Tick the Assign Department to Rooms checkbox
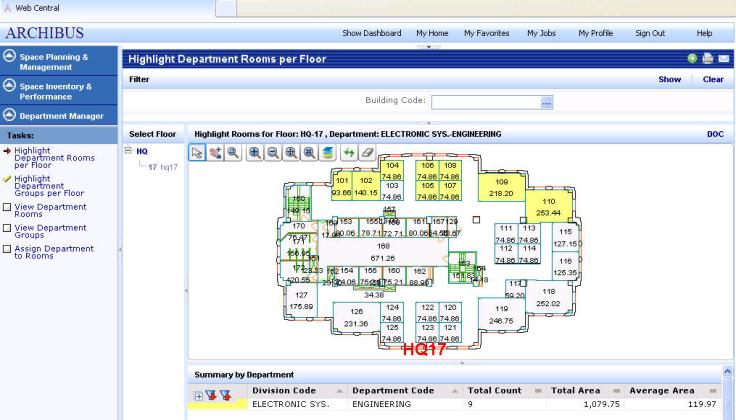The image size is (736, 420). [x=7, y=249]
